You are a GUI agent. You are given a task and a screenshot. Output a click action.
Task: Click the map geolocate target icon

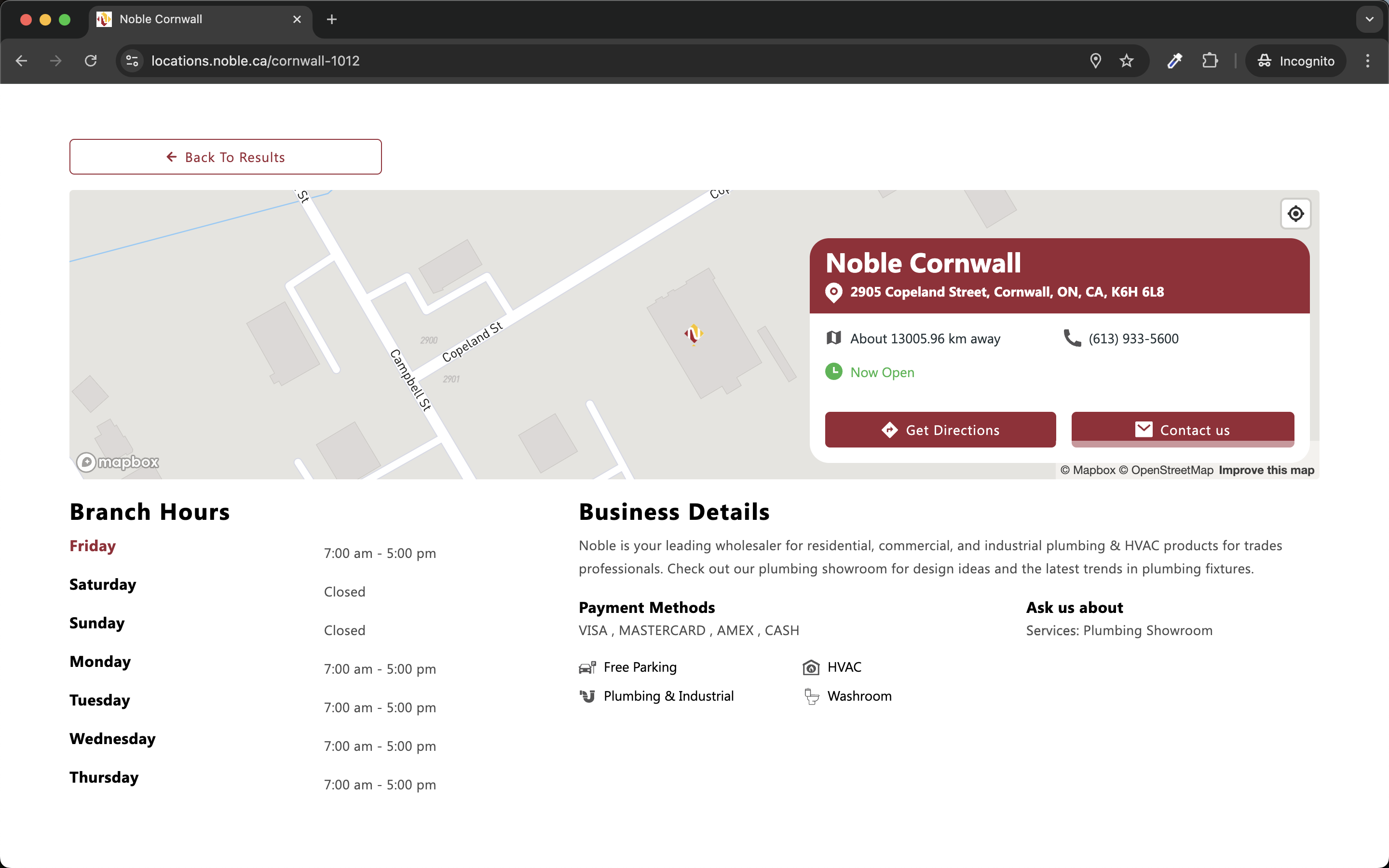click(1295, 214)
